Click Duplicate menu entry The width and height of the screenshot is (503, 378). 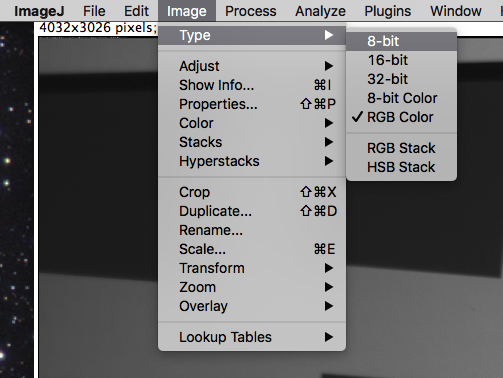click(x=252, y=211)
